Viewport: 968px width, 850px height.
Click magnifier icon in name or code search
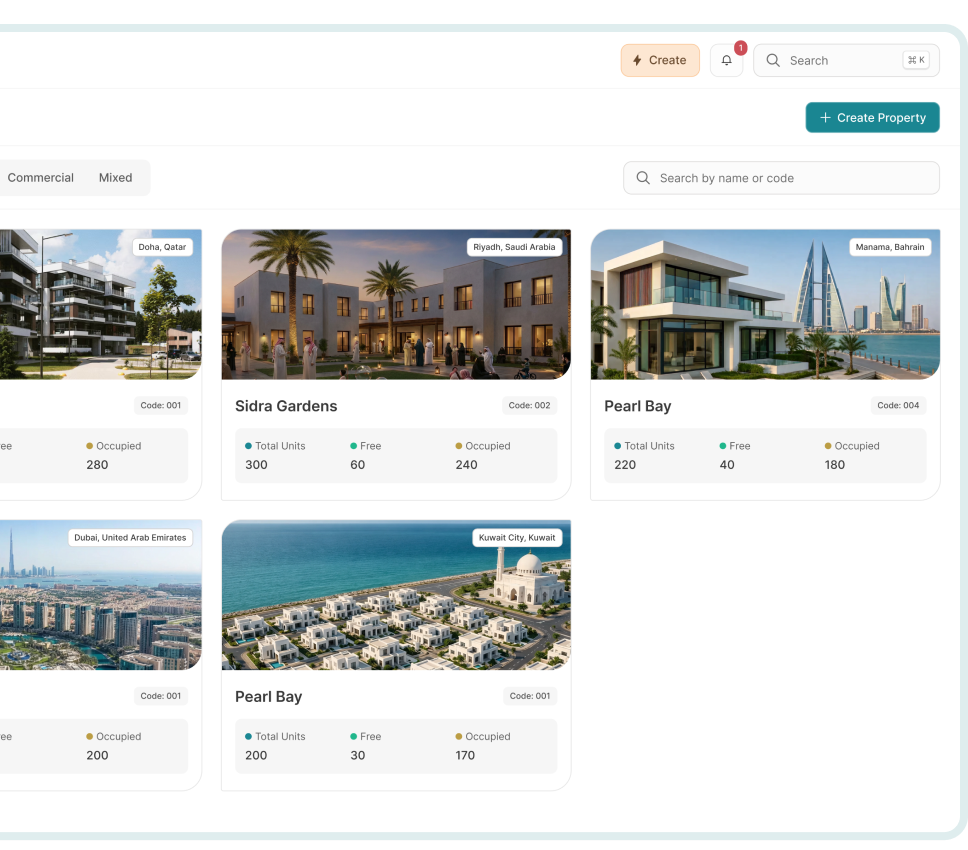(643, 178)
